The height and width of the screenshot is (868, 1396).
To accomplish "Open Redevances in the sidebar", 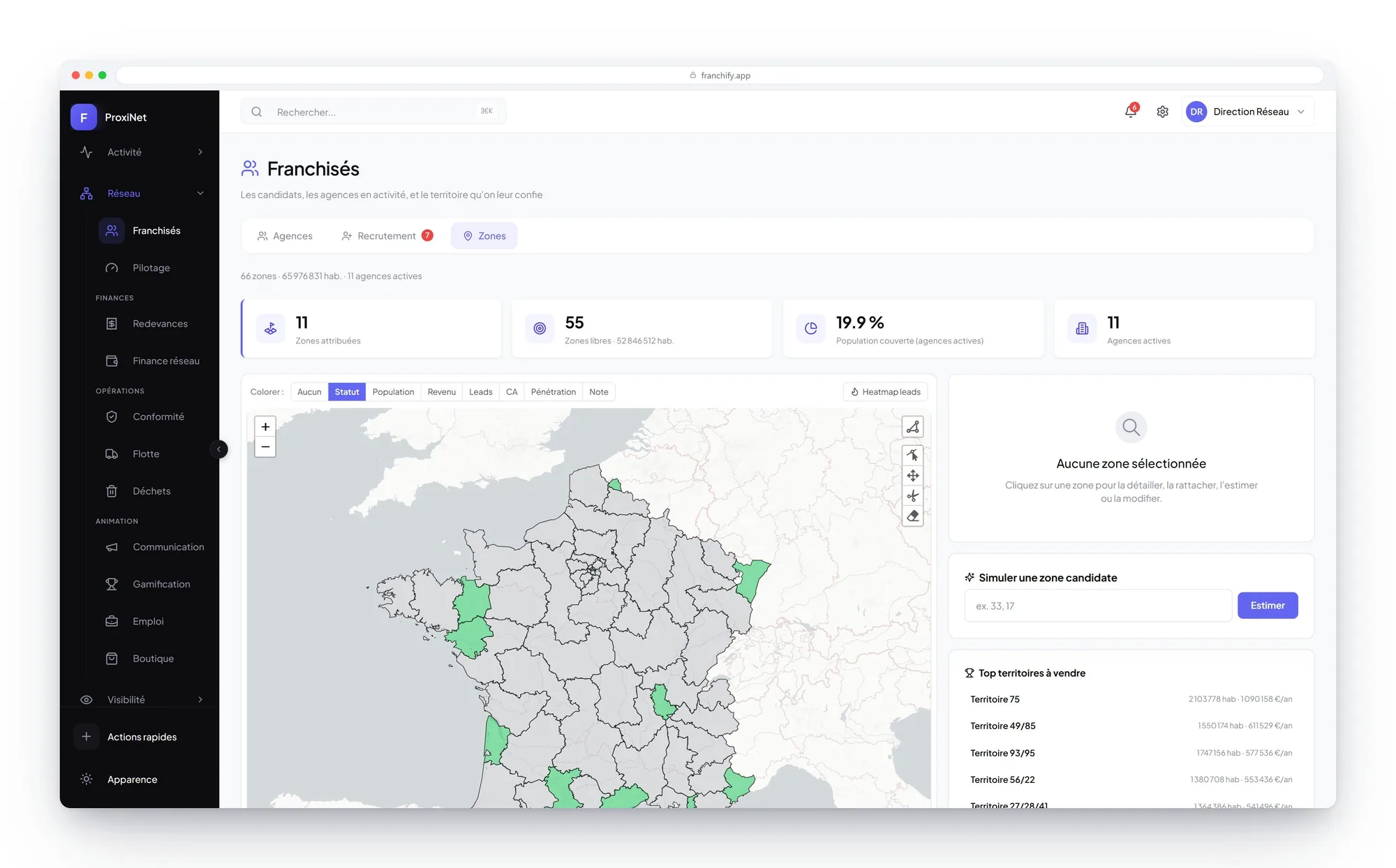I will 152,324.
